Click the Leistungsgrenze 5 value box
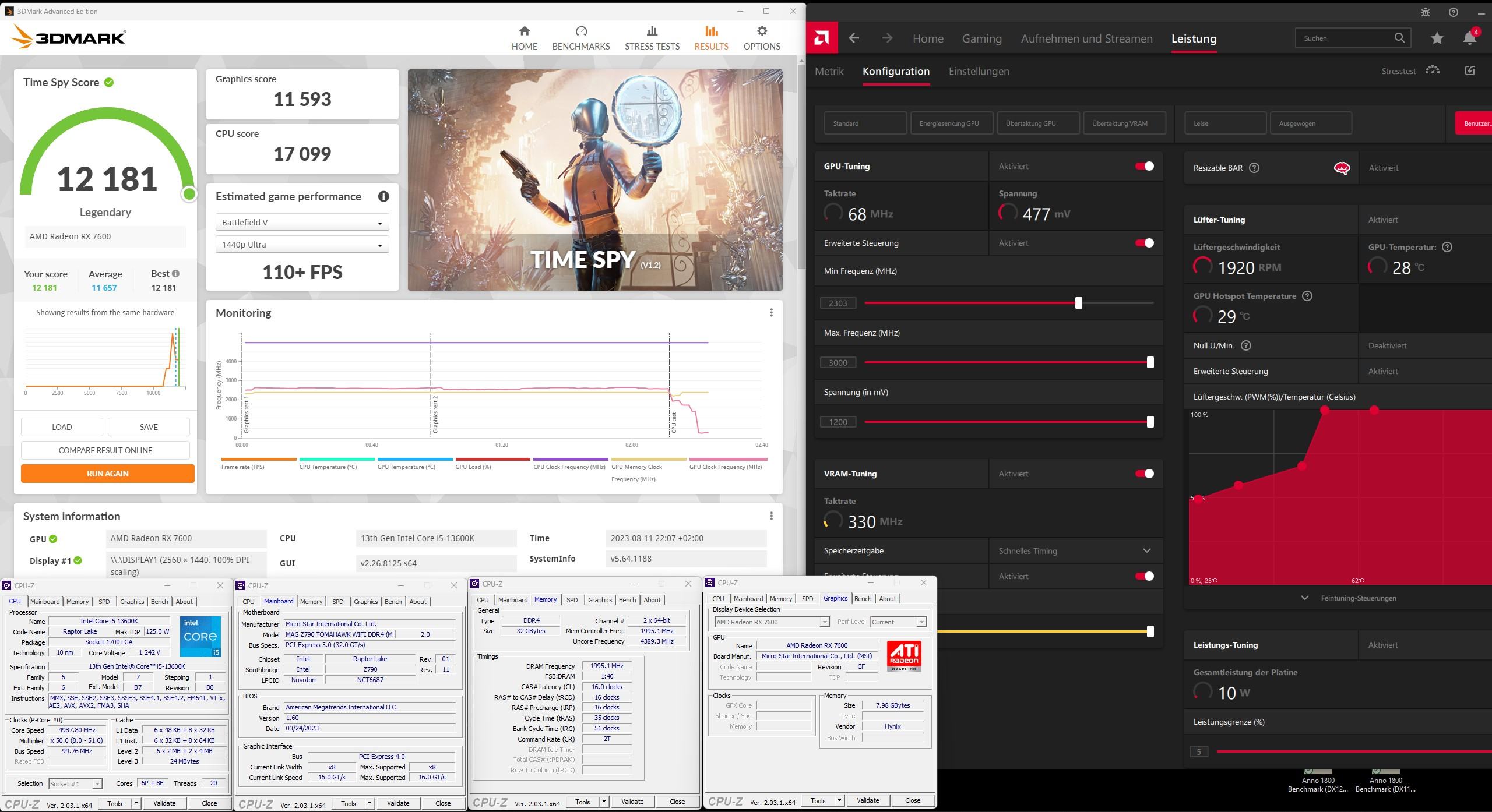The height and width of the screenshot is (812, 1492). click(1199, 752)
